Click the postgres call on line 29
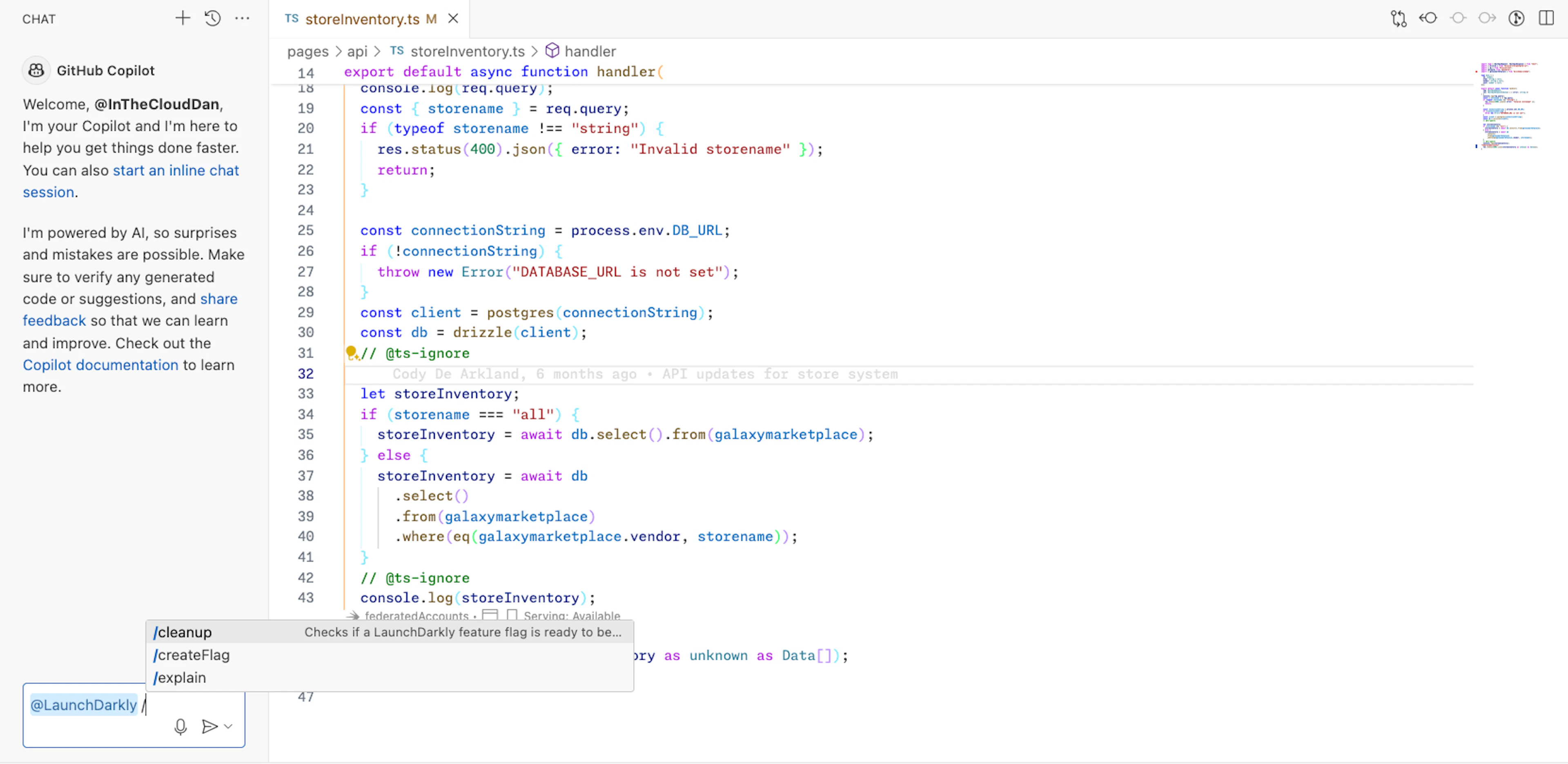This screenshot has height=764, width=1568. click(x=596, y=313)
